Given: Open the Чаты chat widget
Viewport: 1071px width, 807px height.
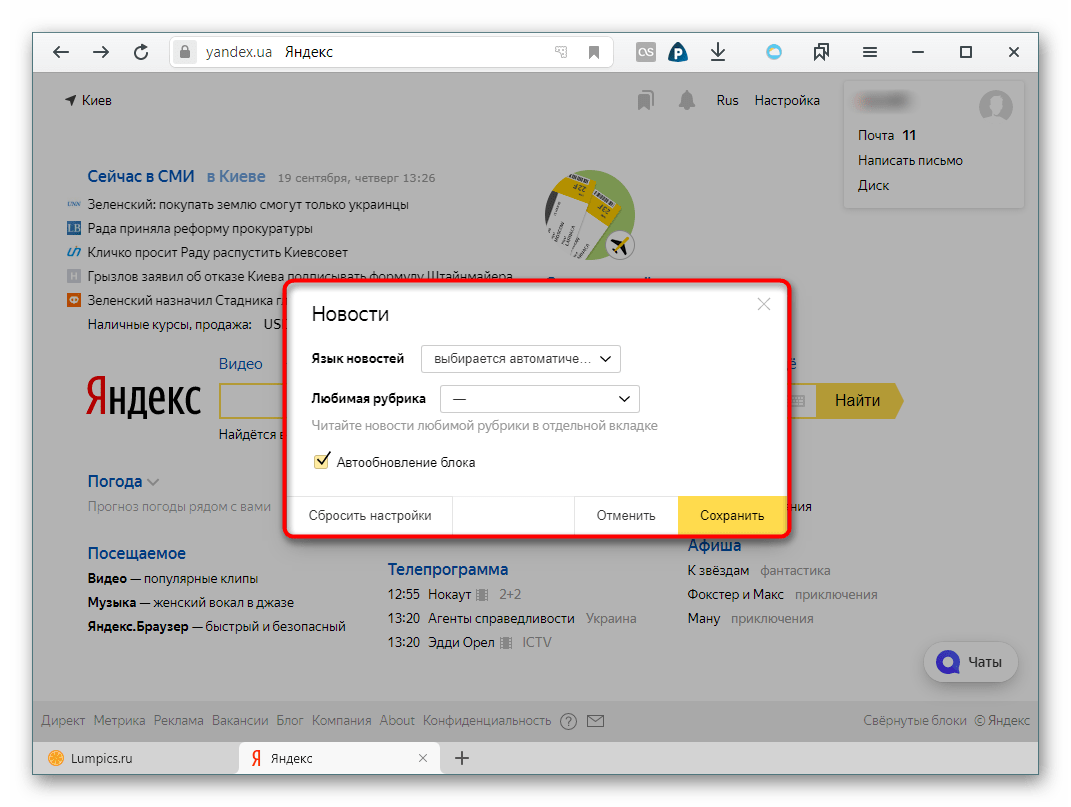Looking at the screenshot, I should pos(970,662).
